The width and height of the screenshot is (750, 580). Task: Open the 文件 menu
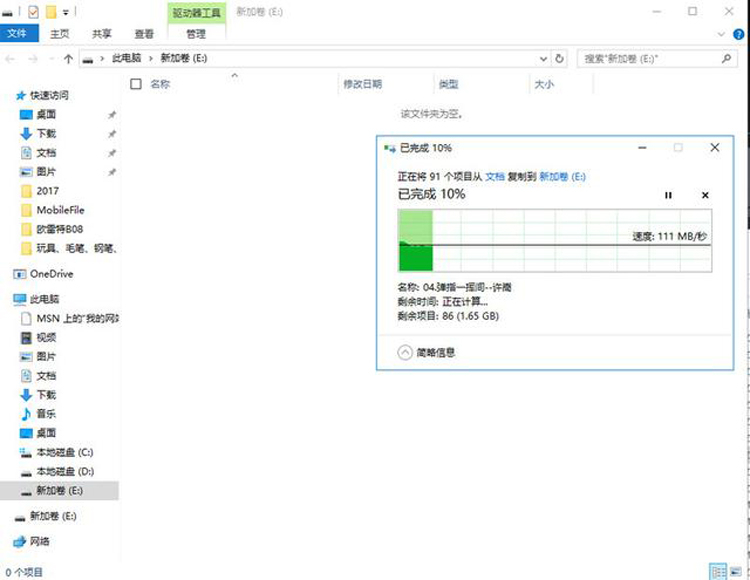[17, 33]
